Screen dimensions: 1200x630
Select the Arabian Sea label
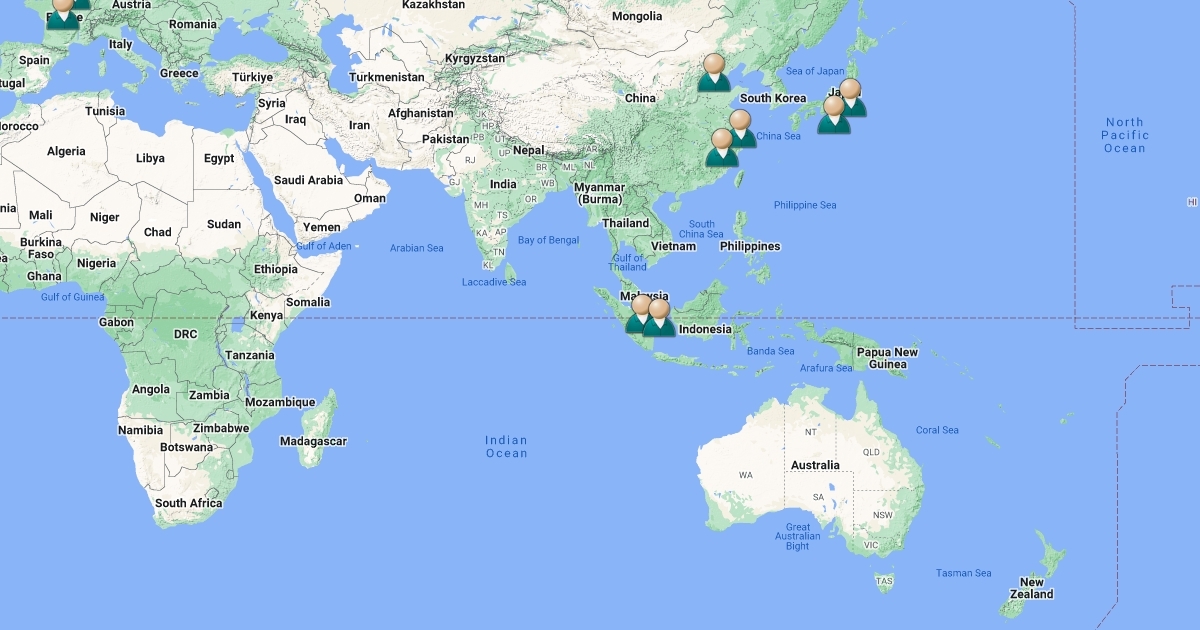tap(416, 248)
